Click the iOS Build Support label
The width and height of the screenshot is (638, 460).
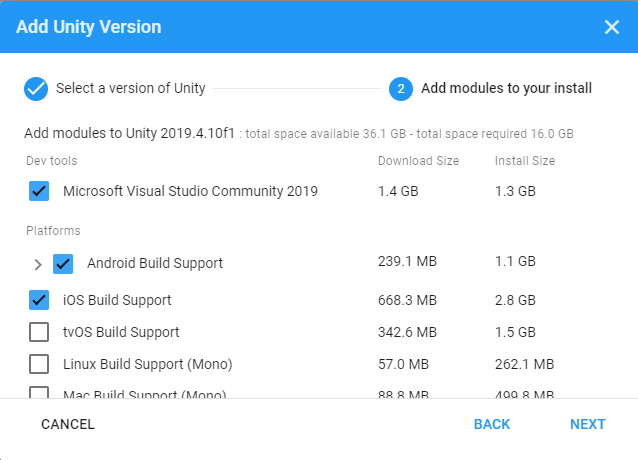tap(117, 300)
